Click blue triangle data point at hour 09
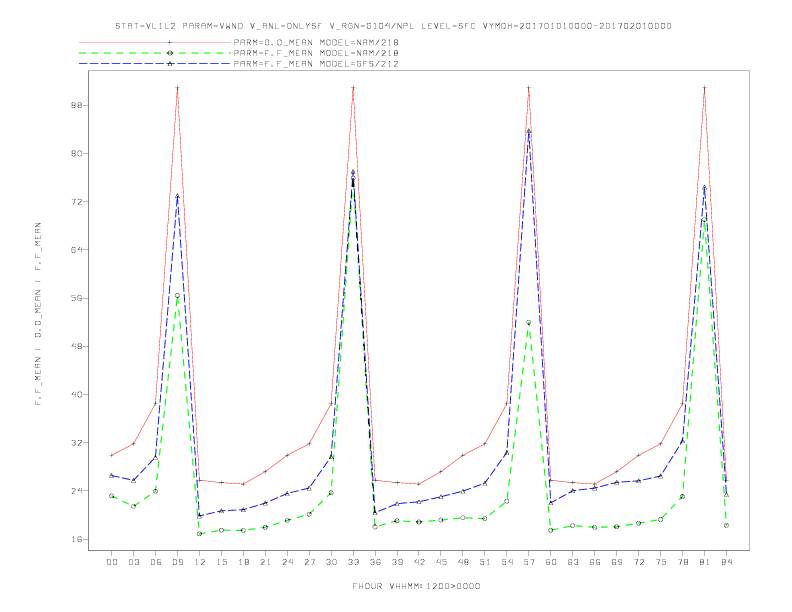The height and width of the screenshot is (612, 792). [x=177, y=196]
